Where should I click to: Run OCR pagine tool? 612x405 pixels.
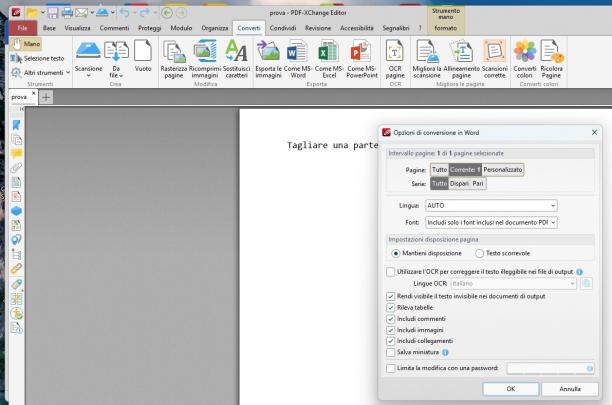point(395,59)
